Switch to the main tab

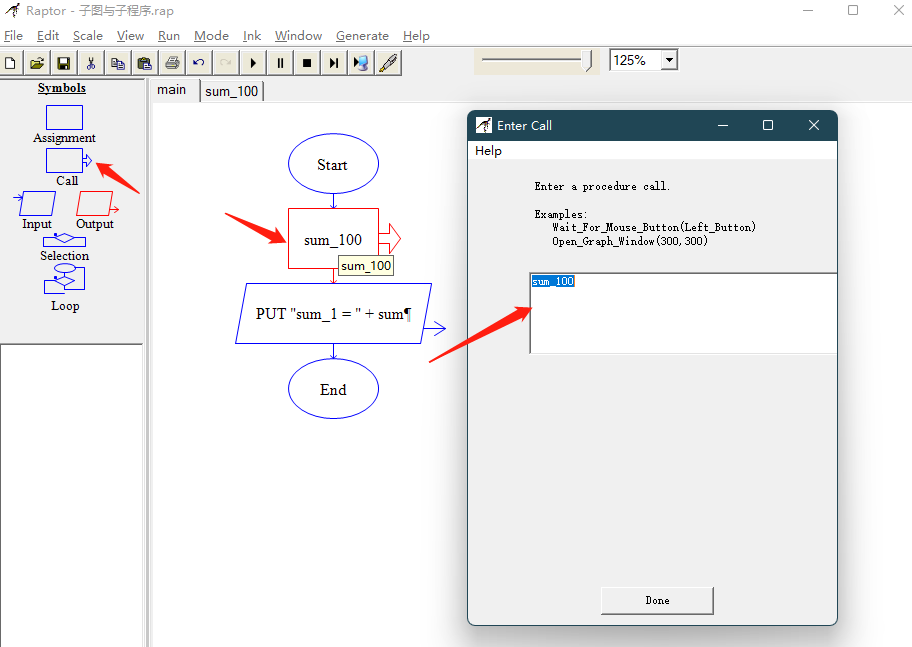(172, 90)
